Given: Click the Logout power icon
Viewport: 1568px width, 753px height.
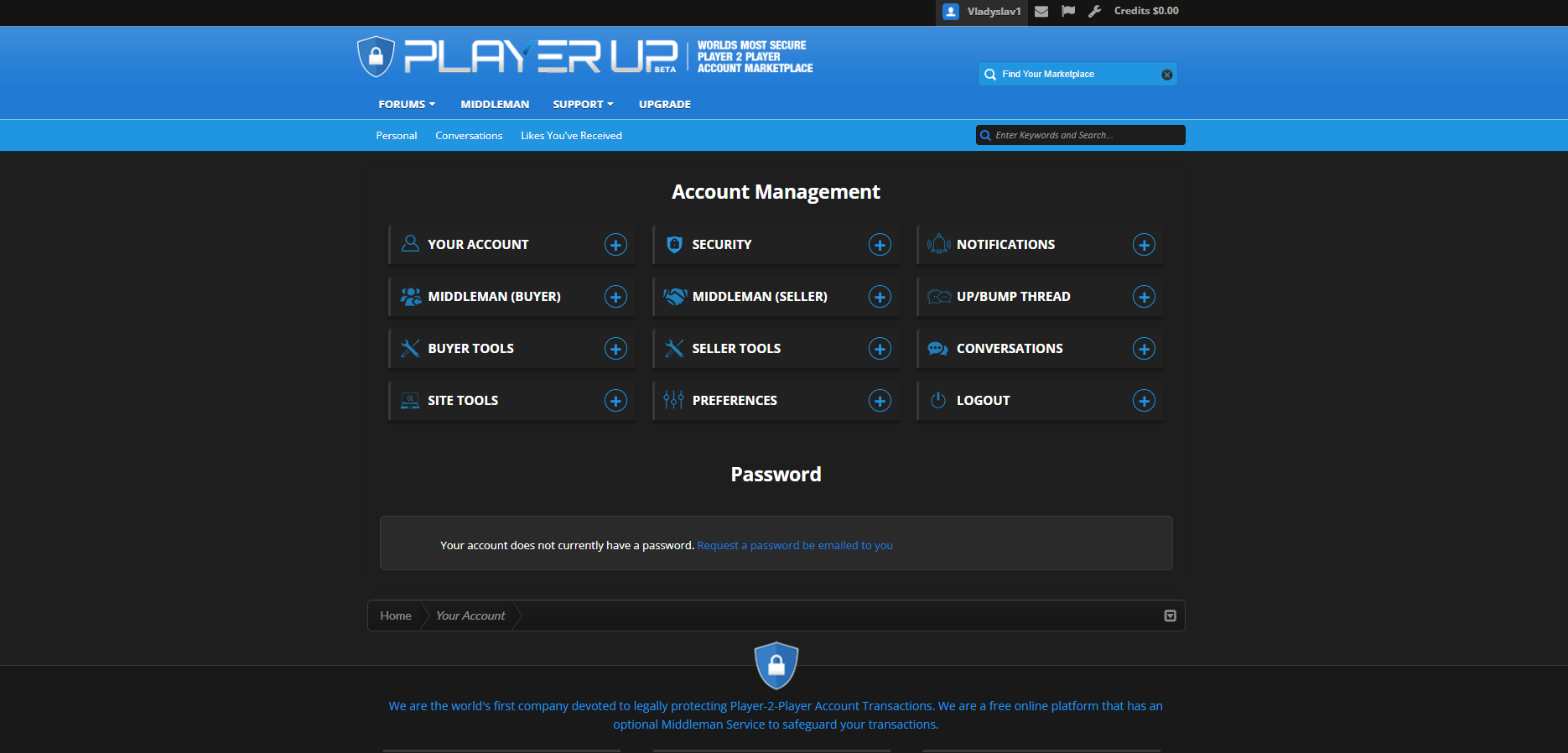Looking at the screenshot, I should (938, 400).
